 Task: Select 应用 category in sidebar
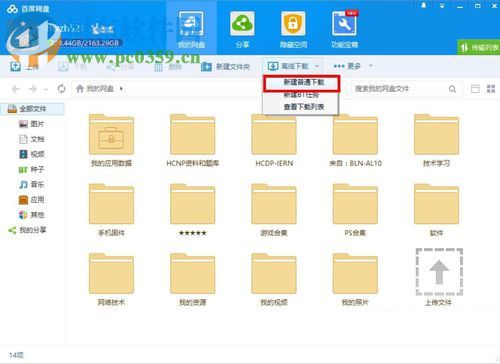coord(32,200)
